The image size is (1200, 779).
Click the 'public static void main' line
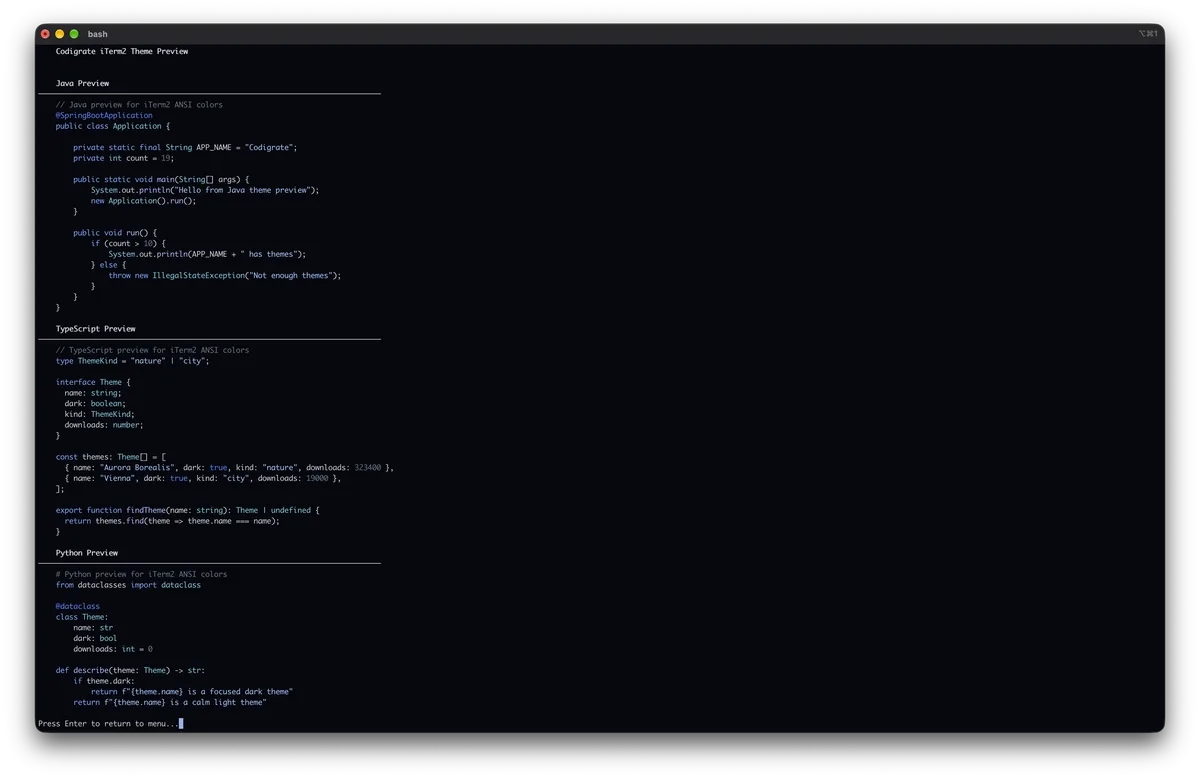(161, 179)
